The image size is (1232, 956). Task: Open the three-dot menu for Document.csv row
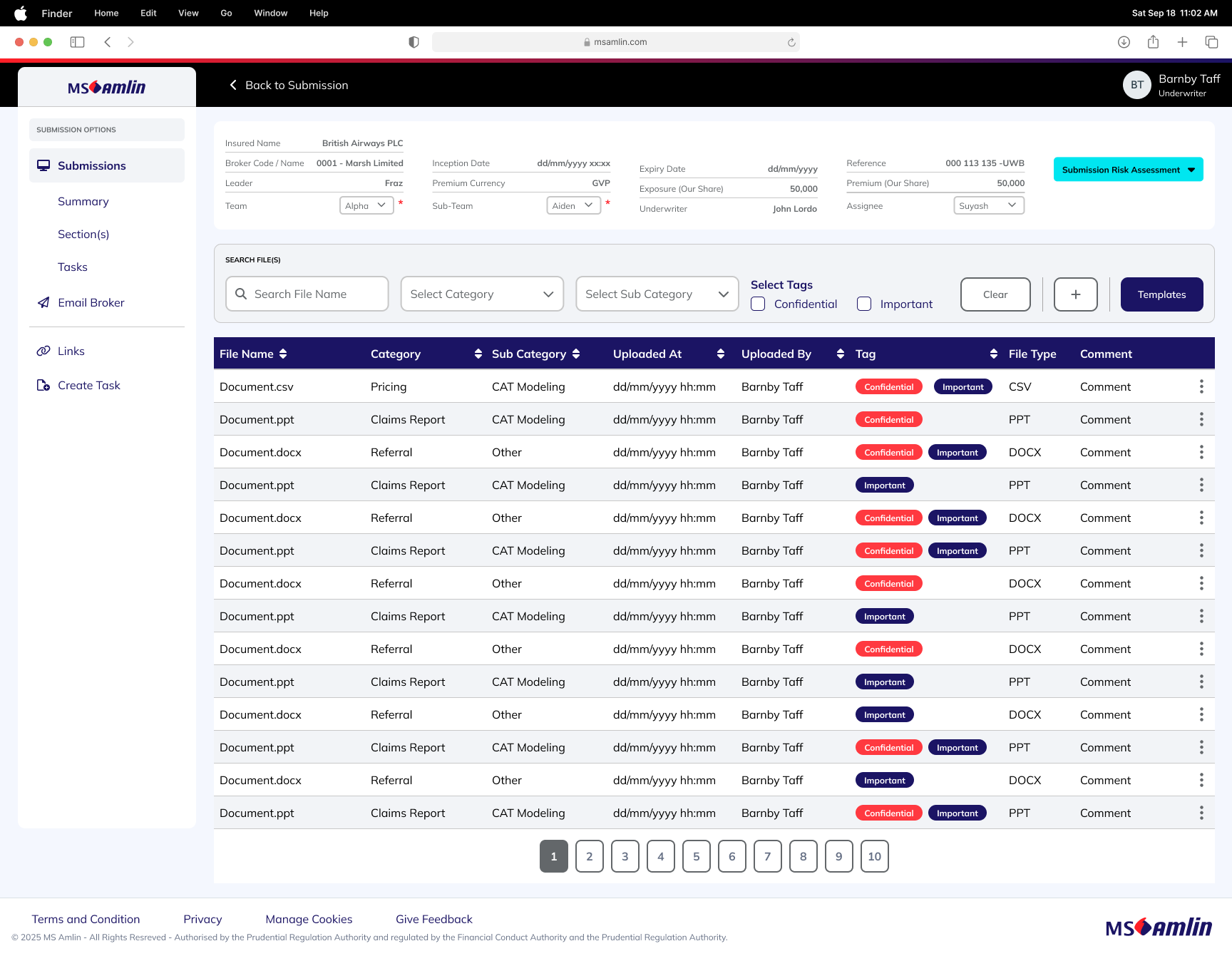[x=1201, y=387]
